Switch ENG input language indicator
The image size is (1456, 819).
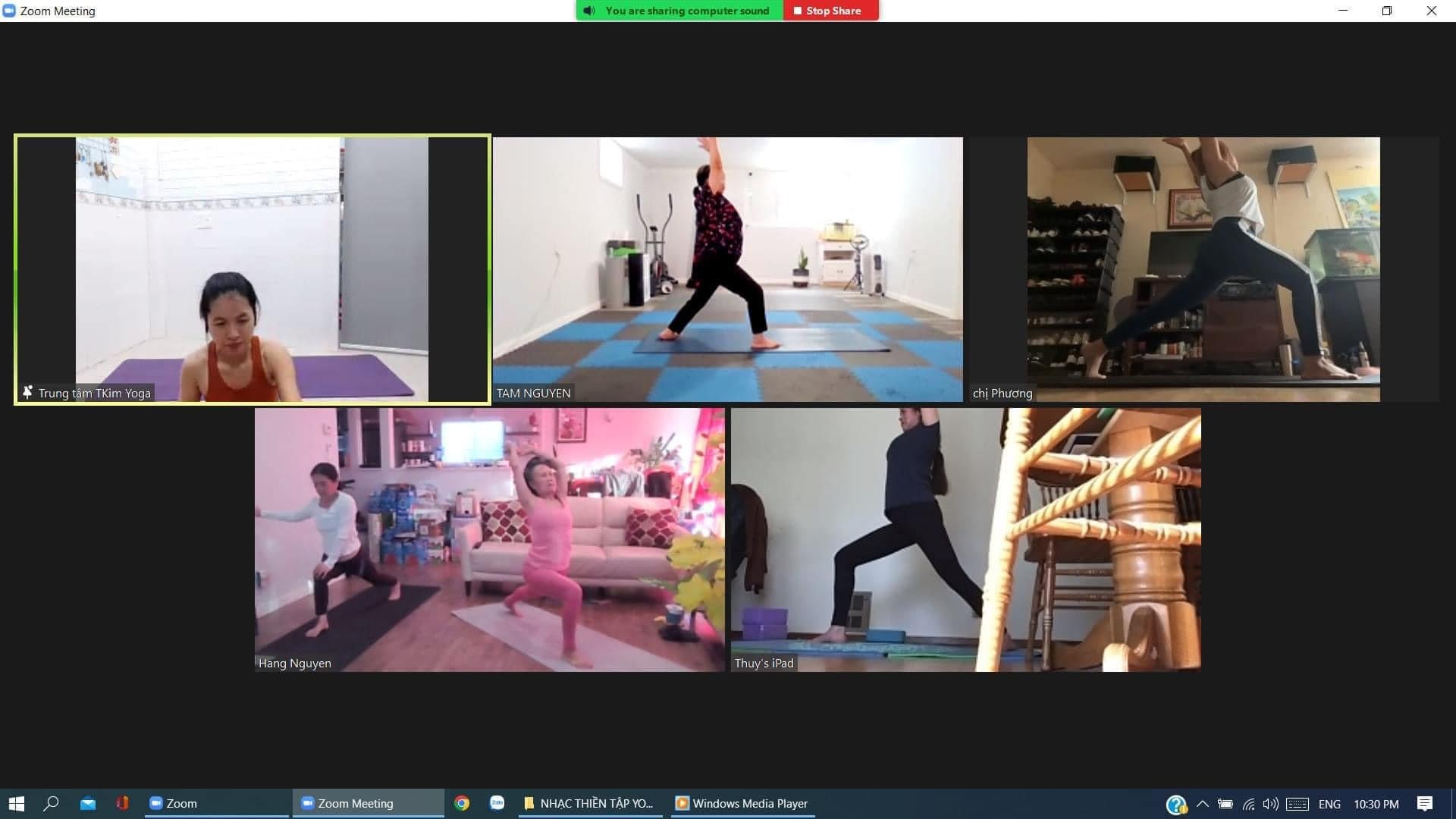tap(1329, 804)
